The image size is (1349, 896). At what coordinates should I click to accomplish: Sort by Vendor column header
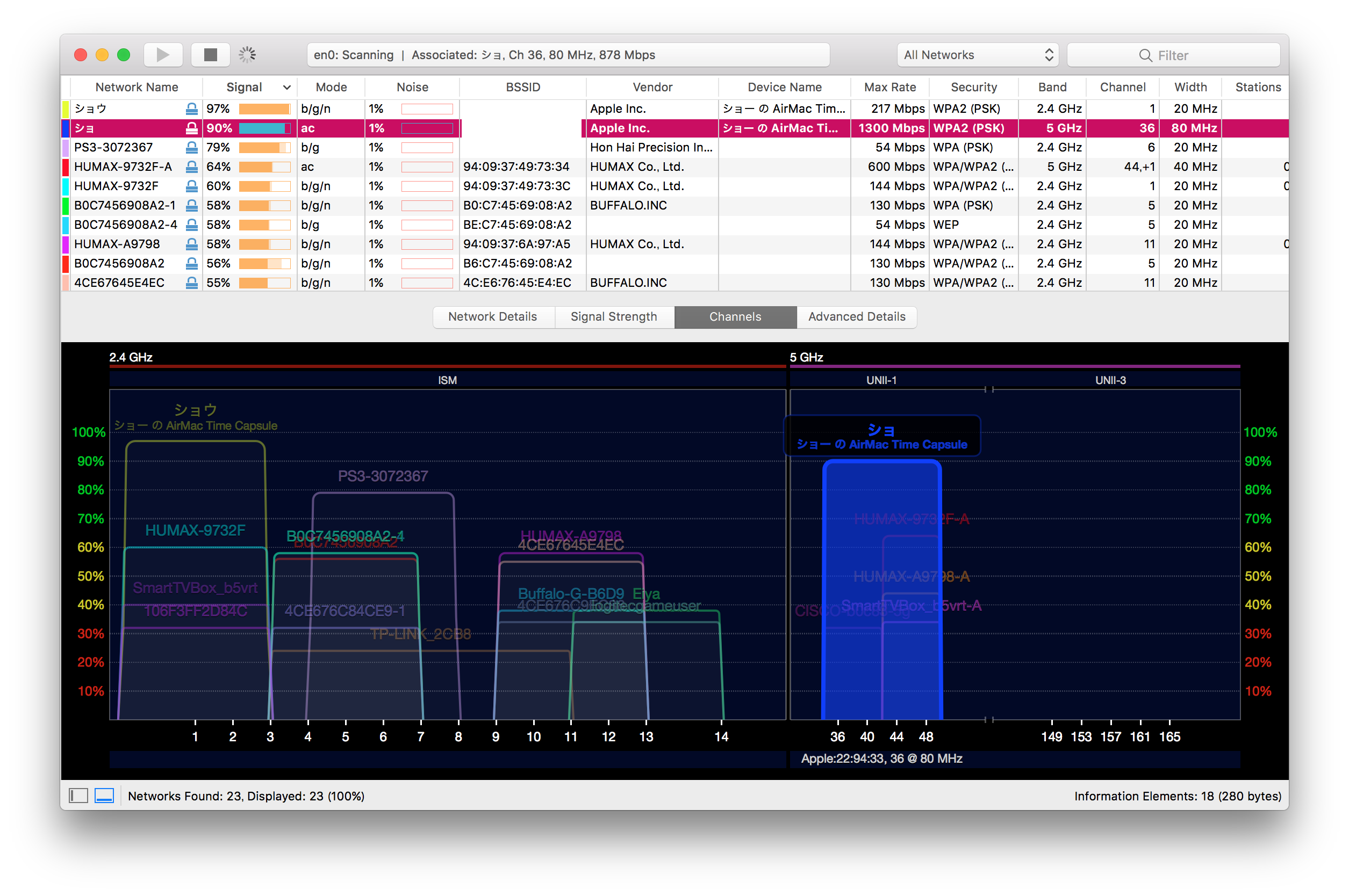tap(652, 88)
